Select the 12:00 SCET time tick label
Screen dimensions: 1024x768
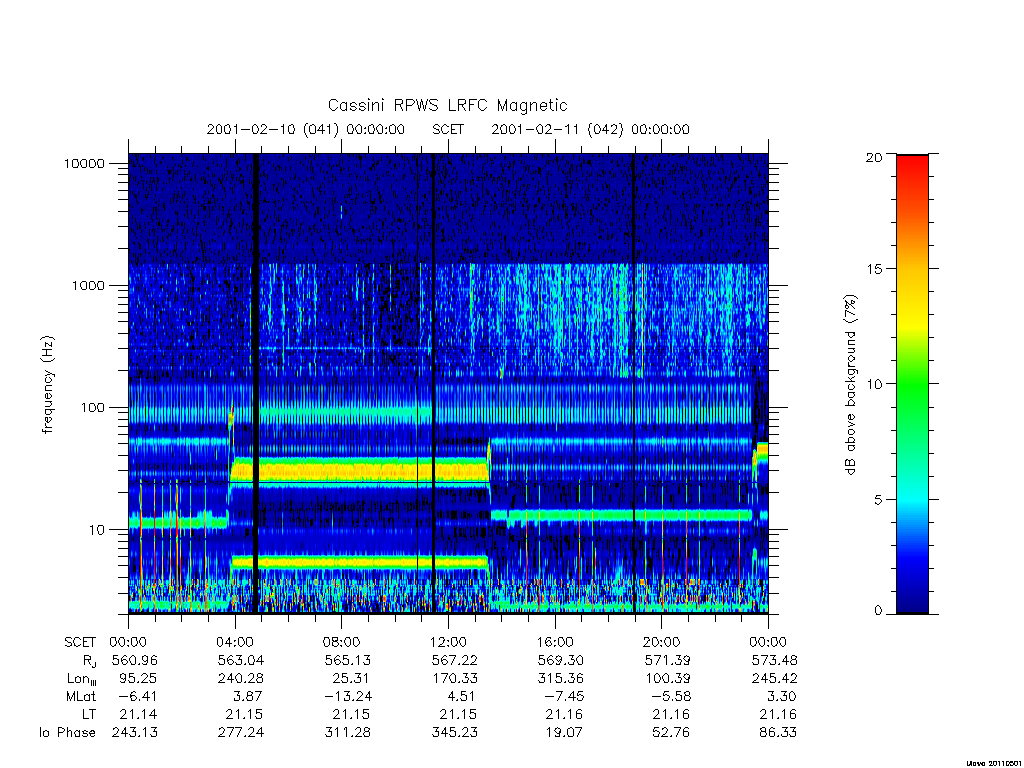[x=448, y=642]
